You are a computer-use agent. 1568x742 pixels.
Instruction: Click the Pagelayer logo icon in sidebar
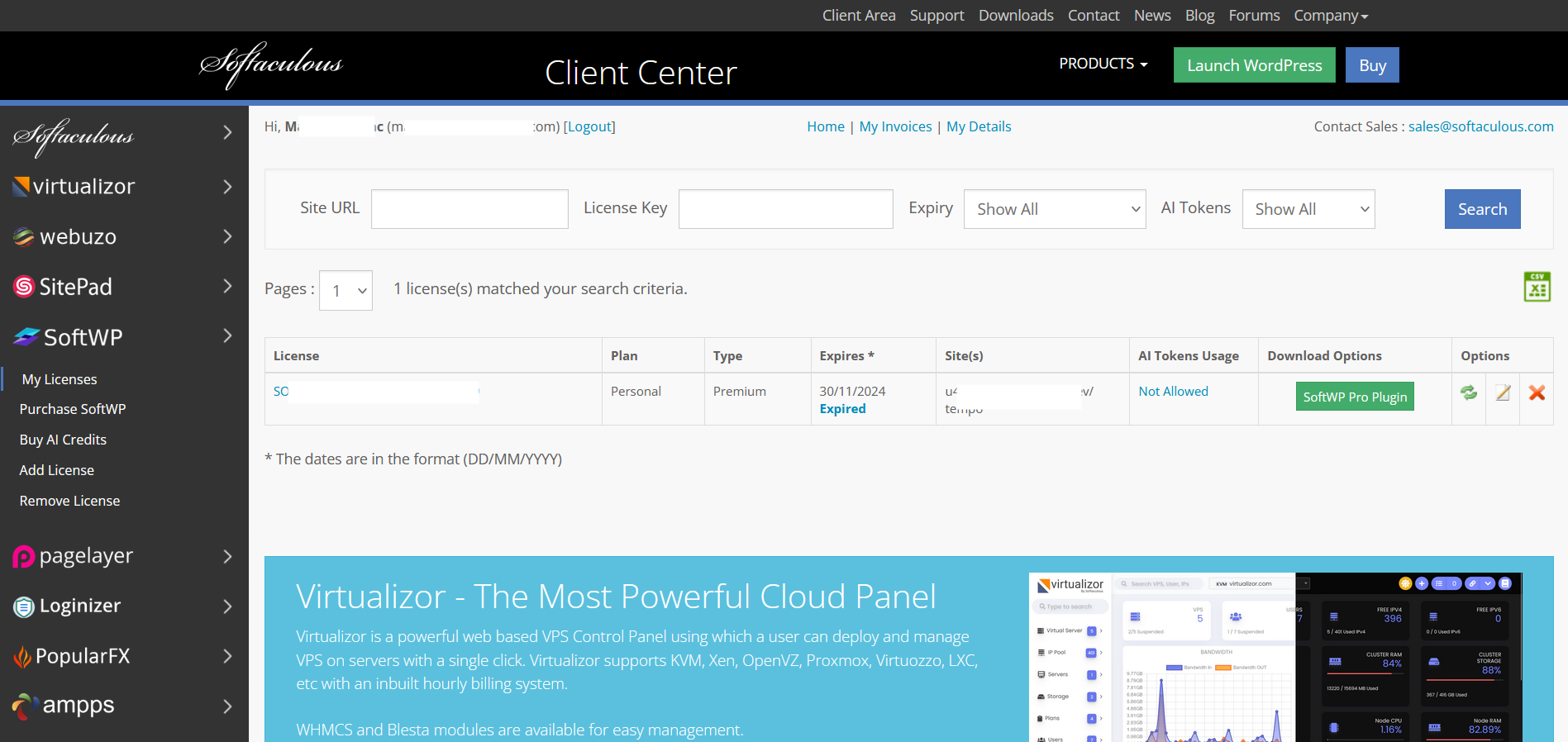point(23,557)
